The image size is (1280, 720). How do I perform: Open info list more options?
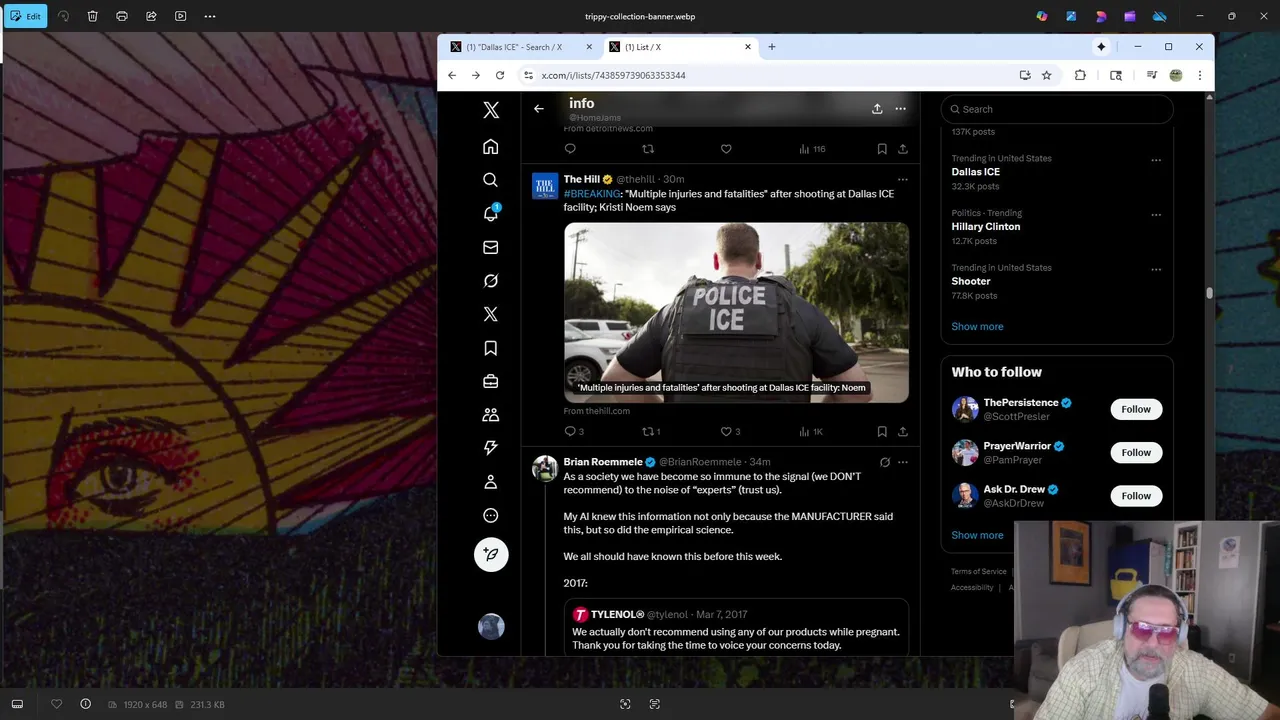900,108
